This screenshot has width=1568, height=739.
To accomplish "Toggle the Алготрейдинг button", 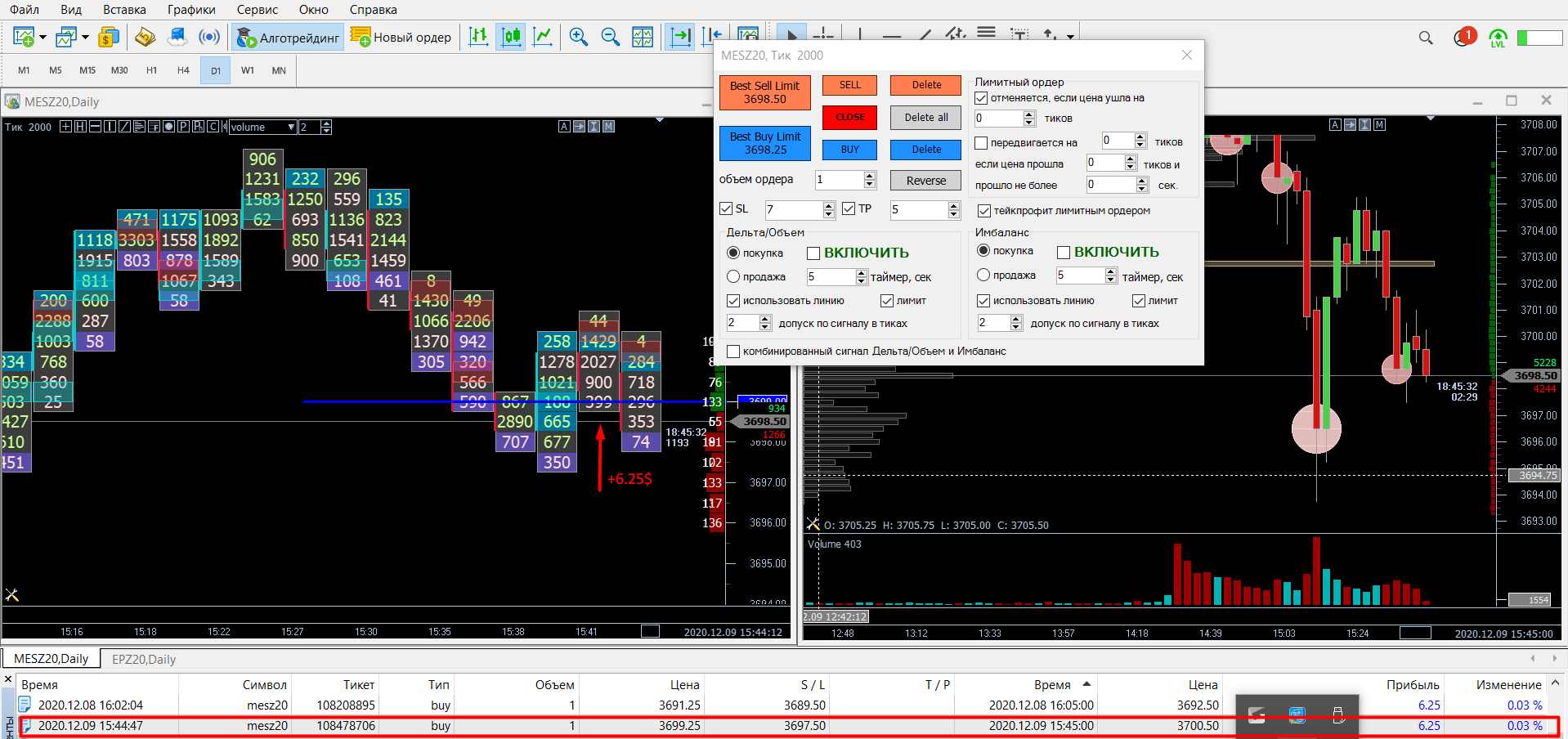I will click(288, 37).
